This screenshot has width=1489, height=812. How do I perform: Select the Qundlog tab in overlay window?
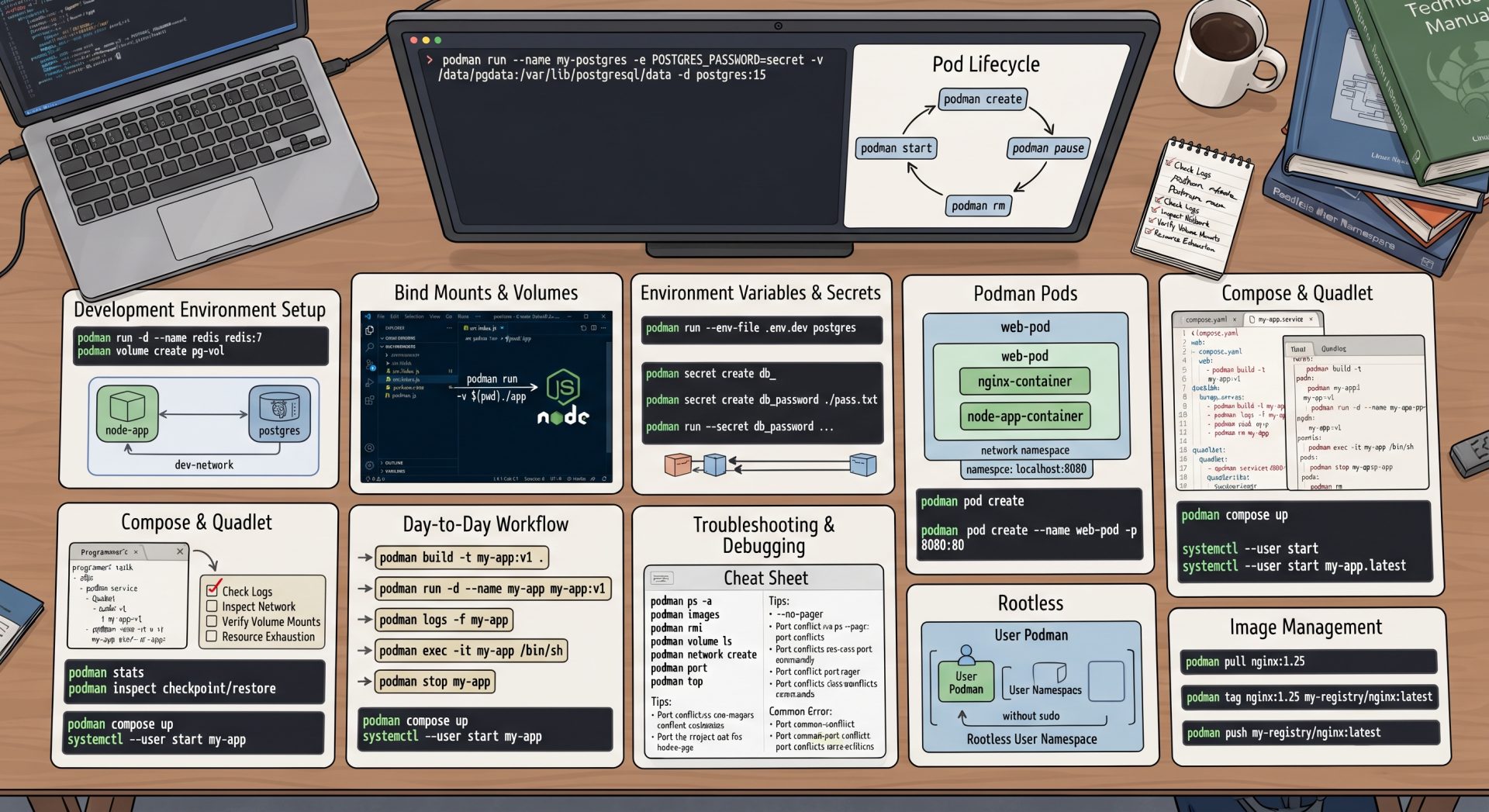[1334, 349]
